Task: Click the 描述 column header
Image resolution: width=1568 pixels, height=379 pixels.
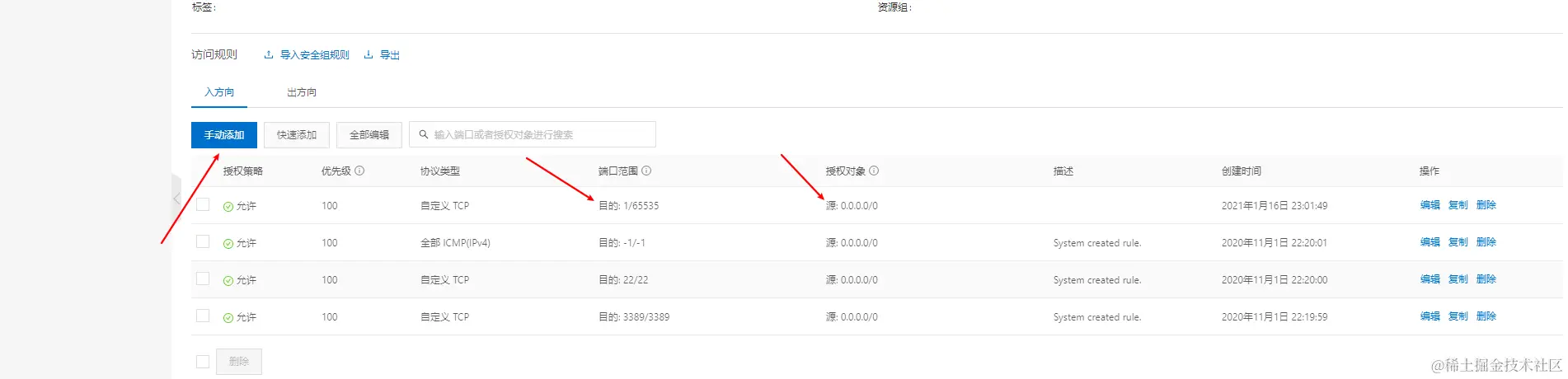Action: tap(1063, 171)
